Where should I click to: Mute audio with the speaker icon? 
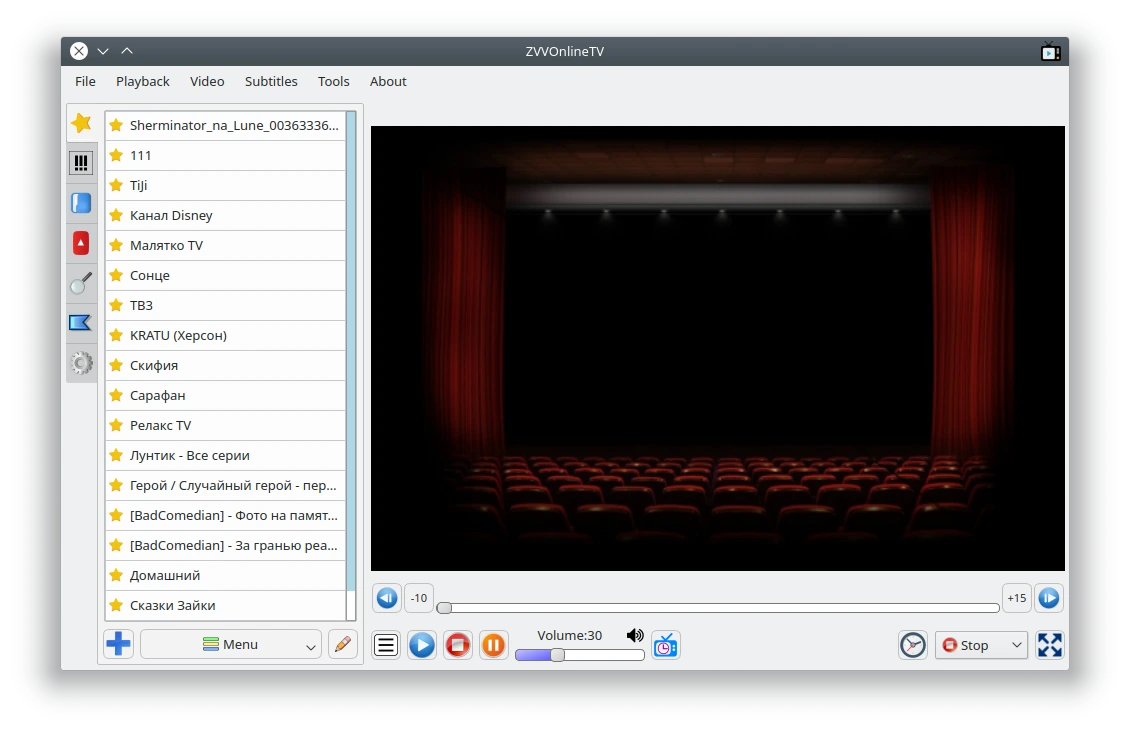(635, 635)
